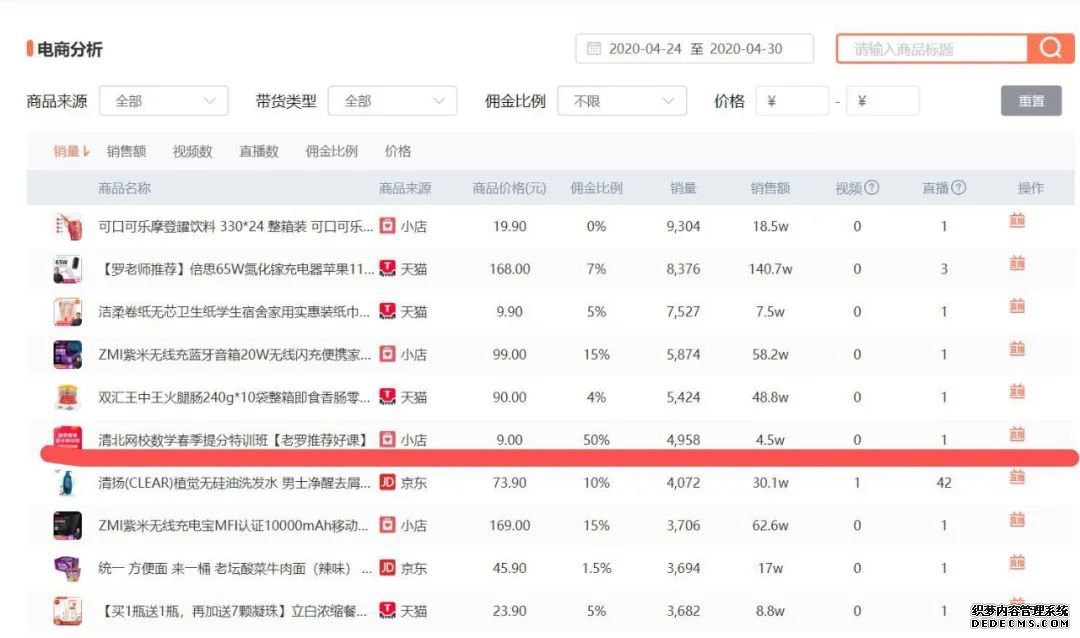The width and height of the screenshot is (1080, 638).
Task: Open the action icon for 可口可乐摩登罐饮料 row
Action: pos(1017,220)
